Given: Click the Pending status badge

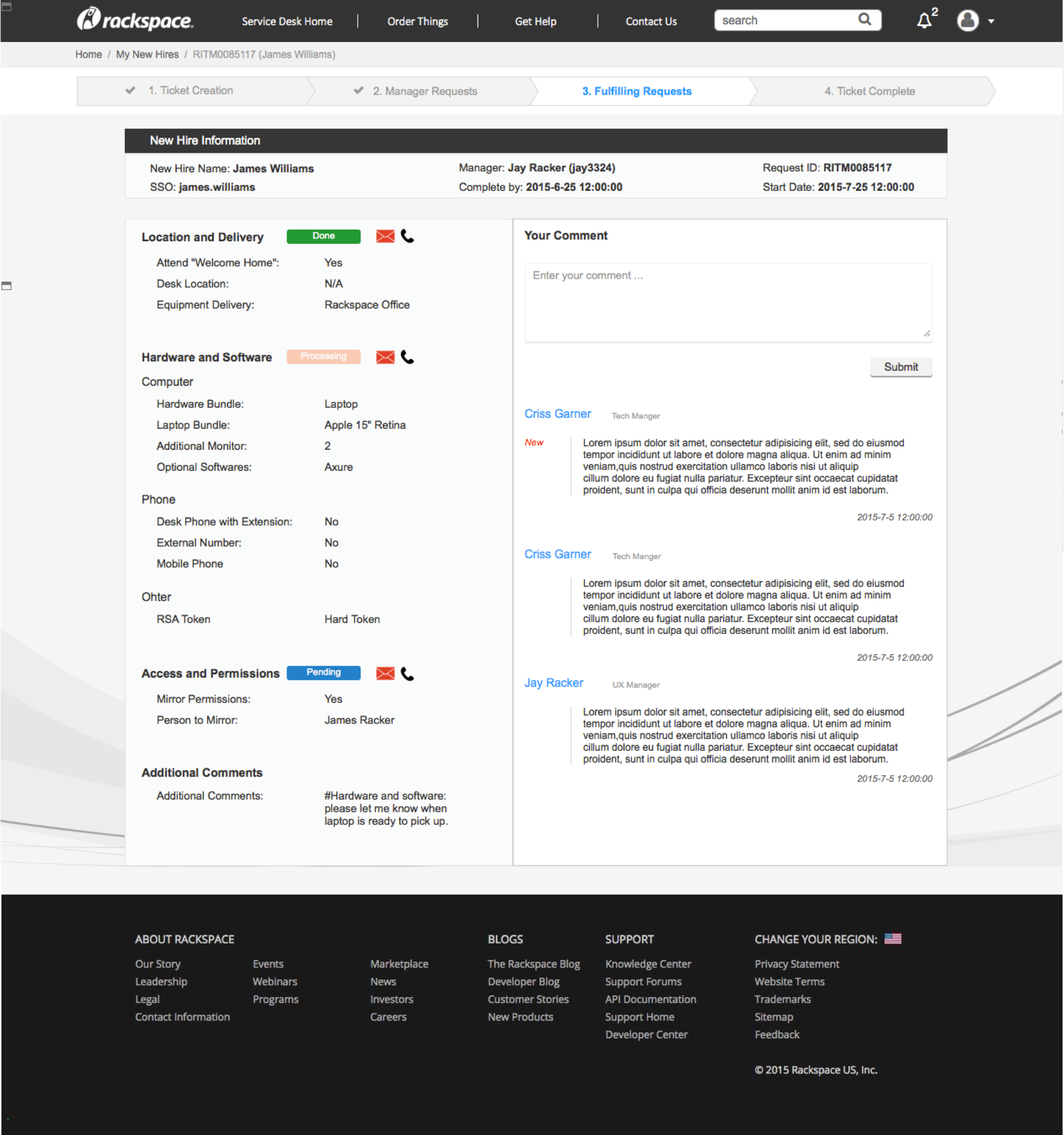Looking at the screenshot, I should 324,672.
